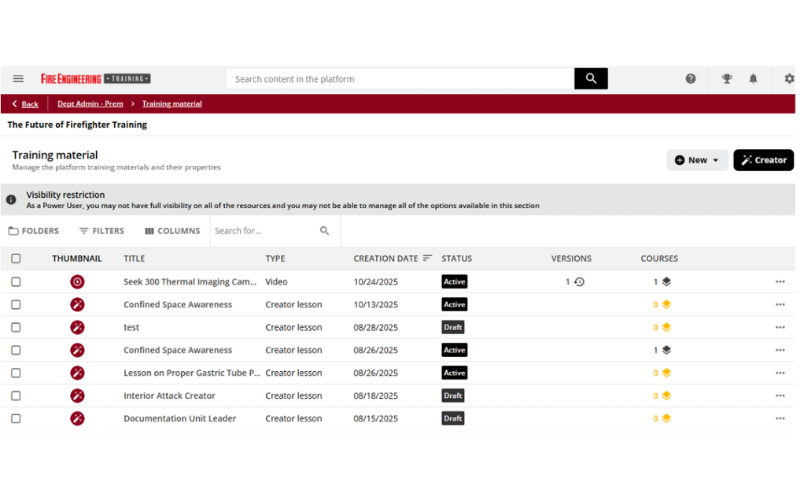Open the hamburger main menu
The height and width of the screenshot is (500, 800).
(x=18, y=79)
